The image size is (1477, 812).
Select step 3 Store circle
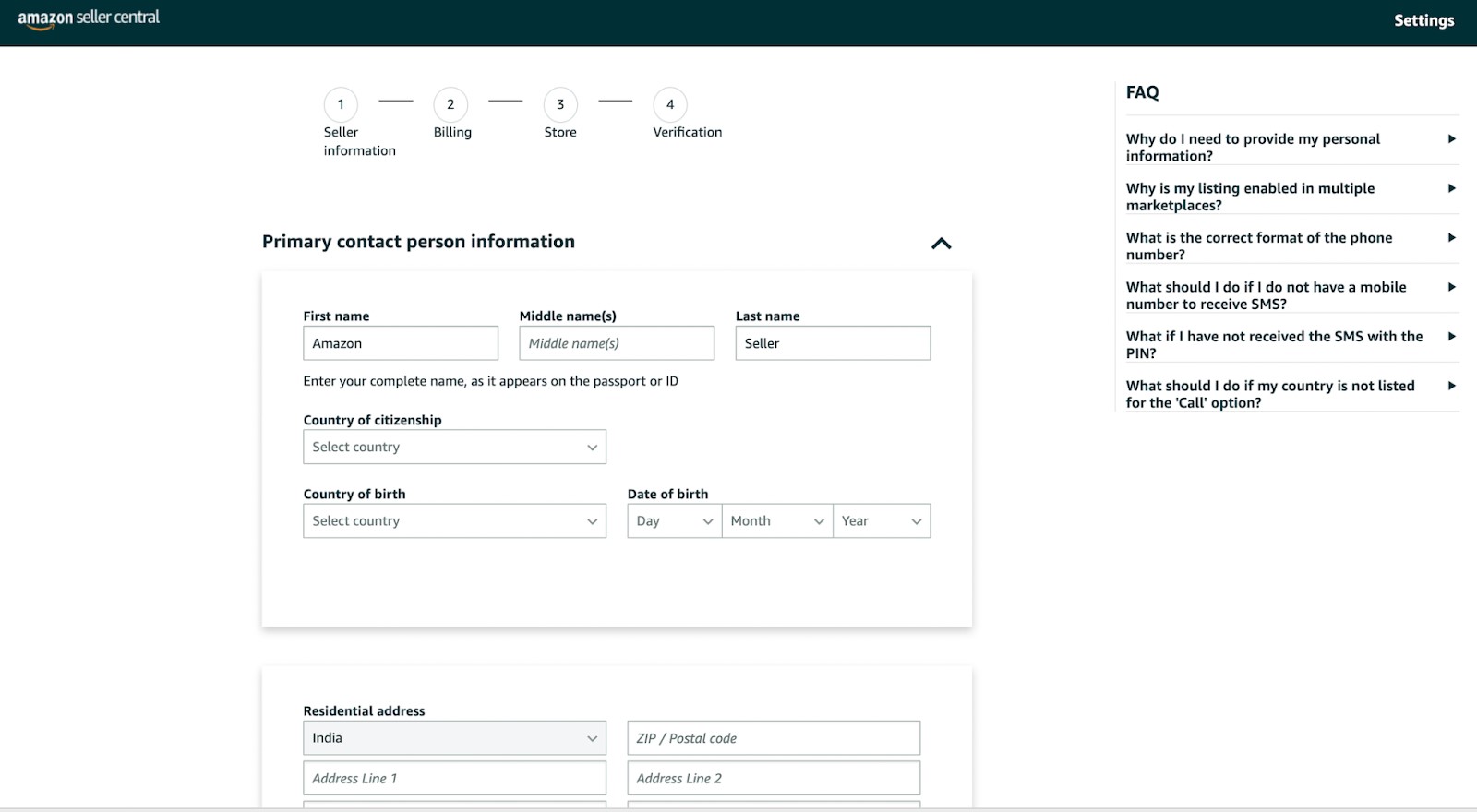[x=560, y=104]
